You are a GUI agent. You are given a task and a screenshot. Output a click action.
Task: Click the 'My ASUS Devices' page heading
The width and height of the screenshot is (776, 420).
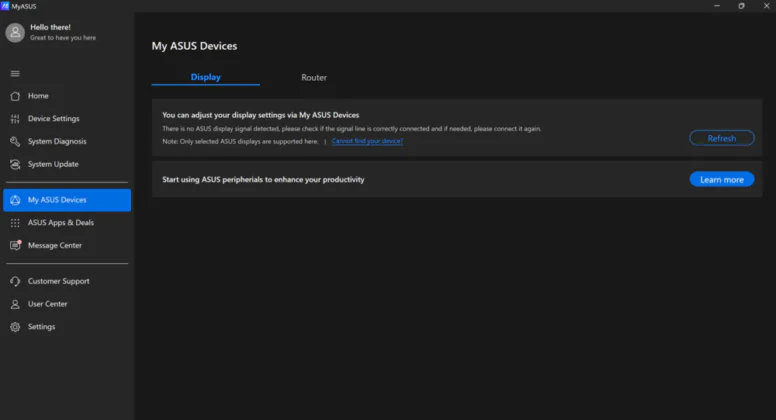pos(194,46)
